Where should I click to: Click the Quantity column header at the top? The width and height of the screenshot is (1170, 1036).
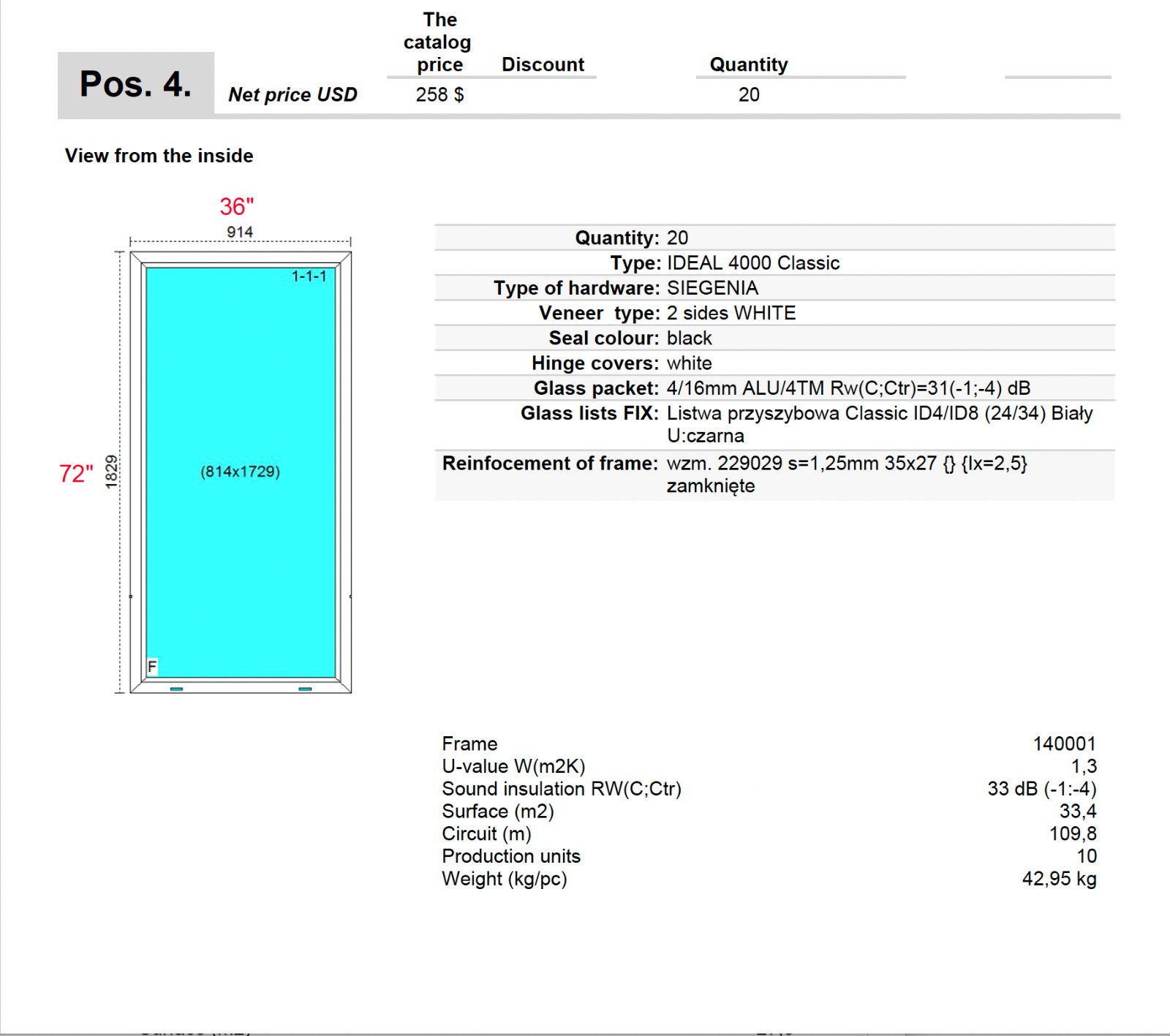[749, 65]
